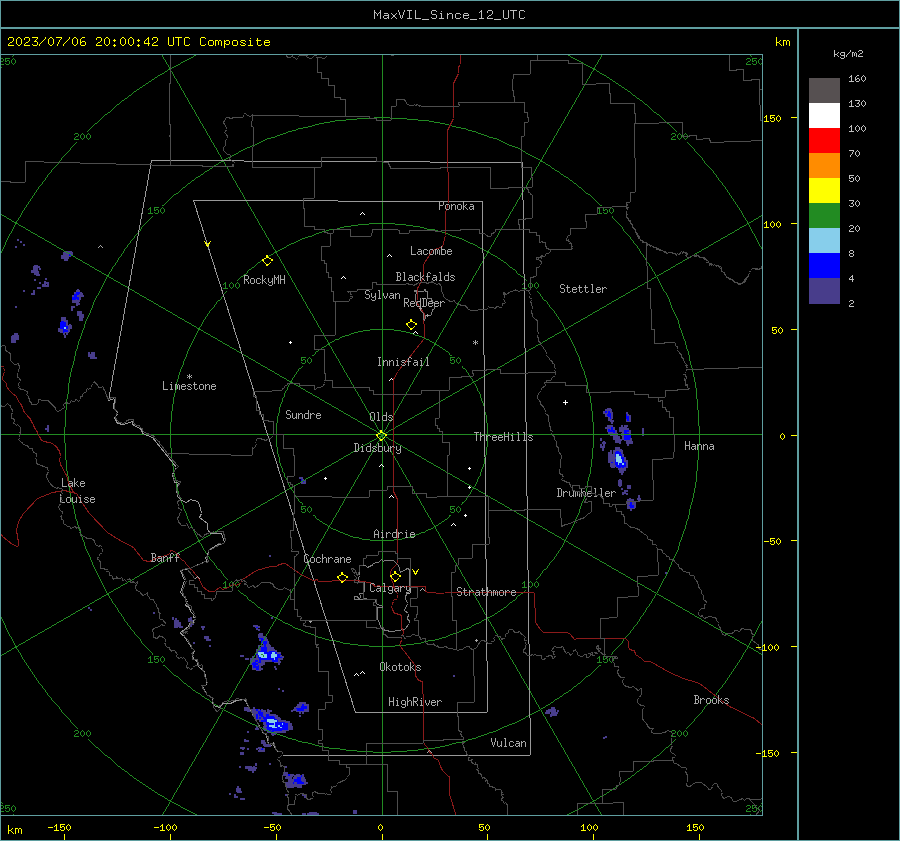Click the Okotoks city label

click(400, 667)
